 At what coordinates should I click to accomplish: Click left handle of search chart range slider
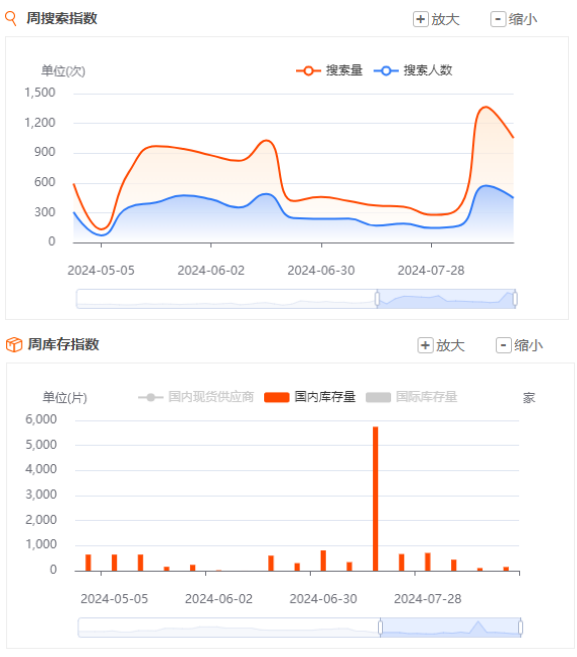pyautogui.click(x=377, y=299)
